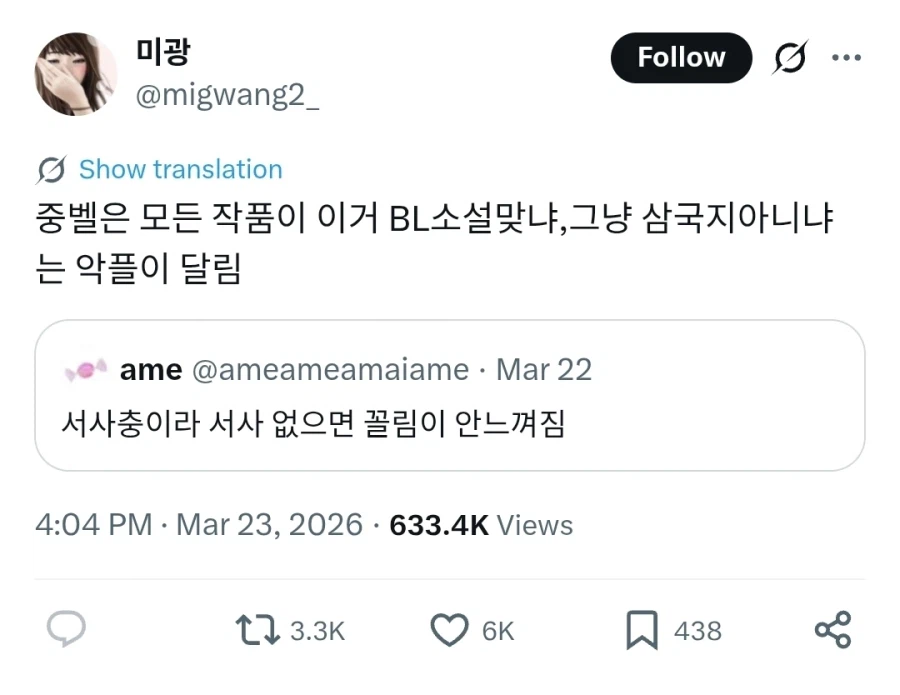Open repost list via 3.3K count
The width and height of the screenshot is (900, 695).
point(316,631)
